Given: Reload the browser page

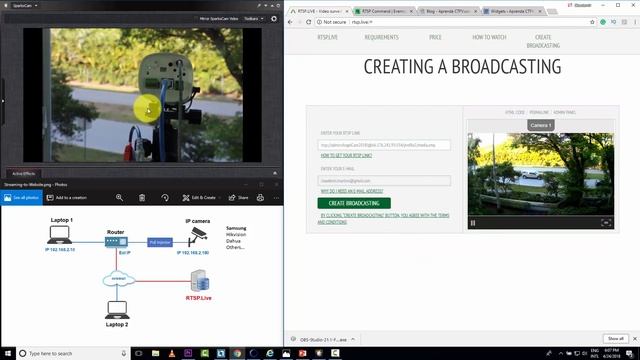Looking at the screenshot, I should 309,22.
